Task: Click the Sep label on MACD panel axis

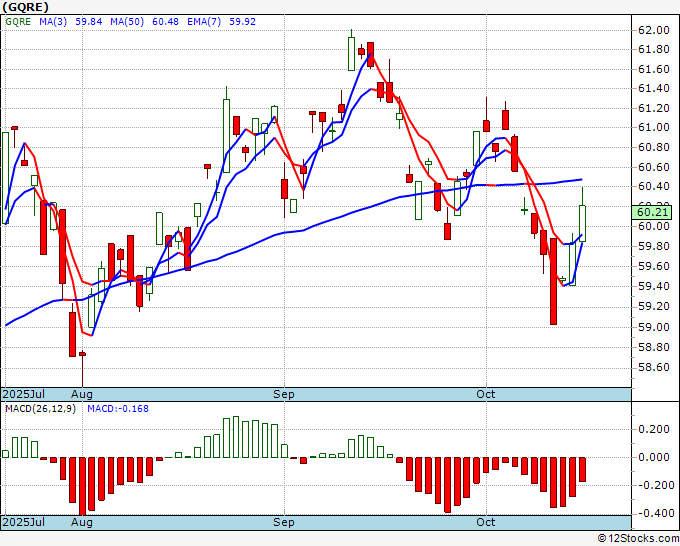Action: coord(284,522)
